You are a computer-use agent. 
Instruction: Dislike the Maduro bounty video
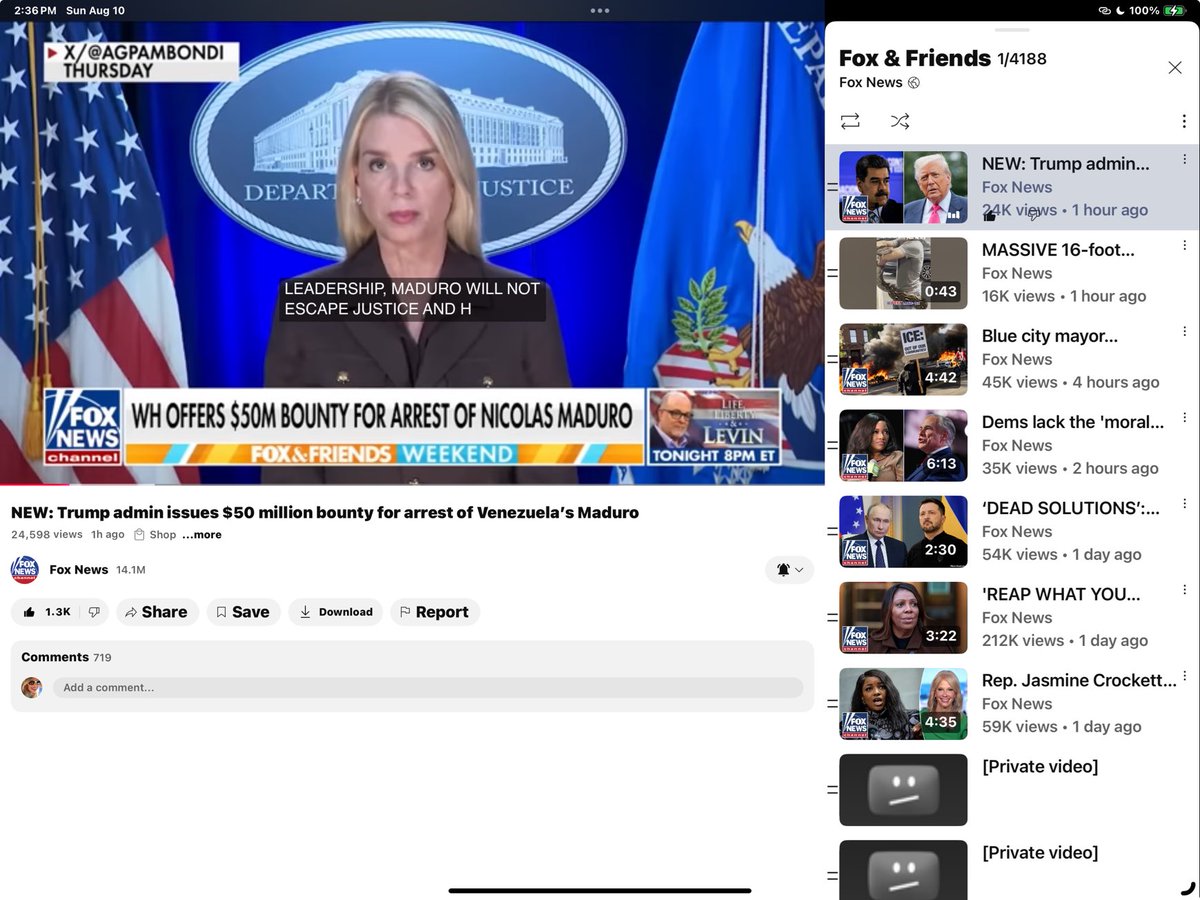tap(94, 612)
